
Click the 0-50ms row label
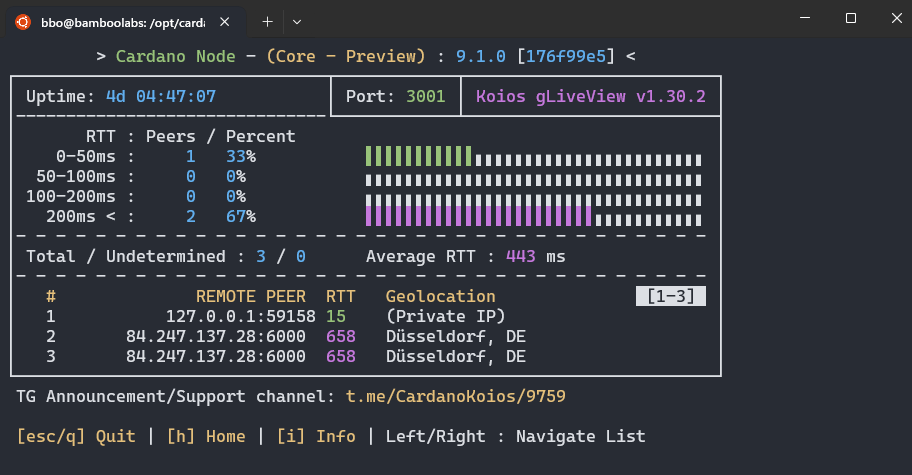tap(86, 156)
